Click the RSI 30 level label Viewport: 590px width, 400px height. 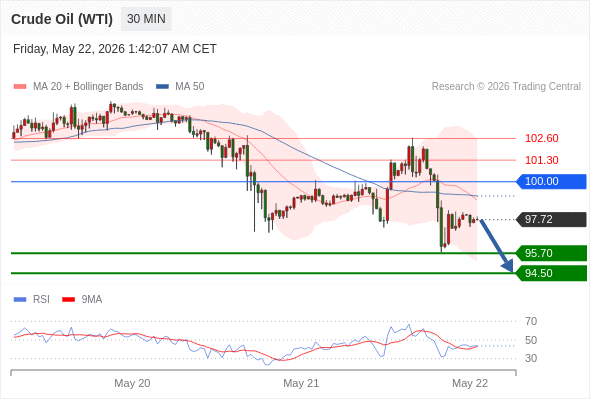tap(531, 358)
